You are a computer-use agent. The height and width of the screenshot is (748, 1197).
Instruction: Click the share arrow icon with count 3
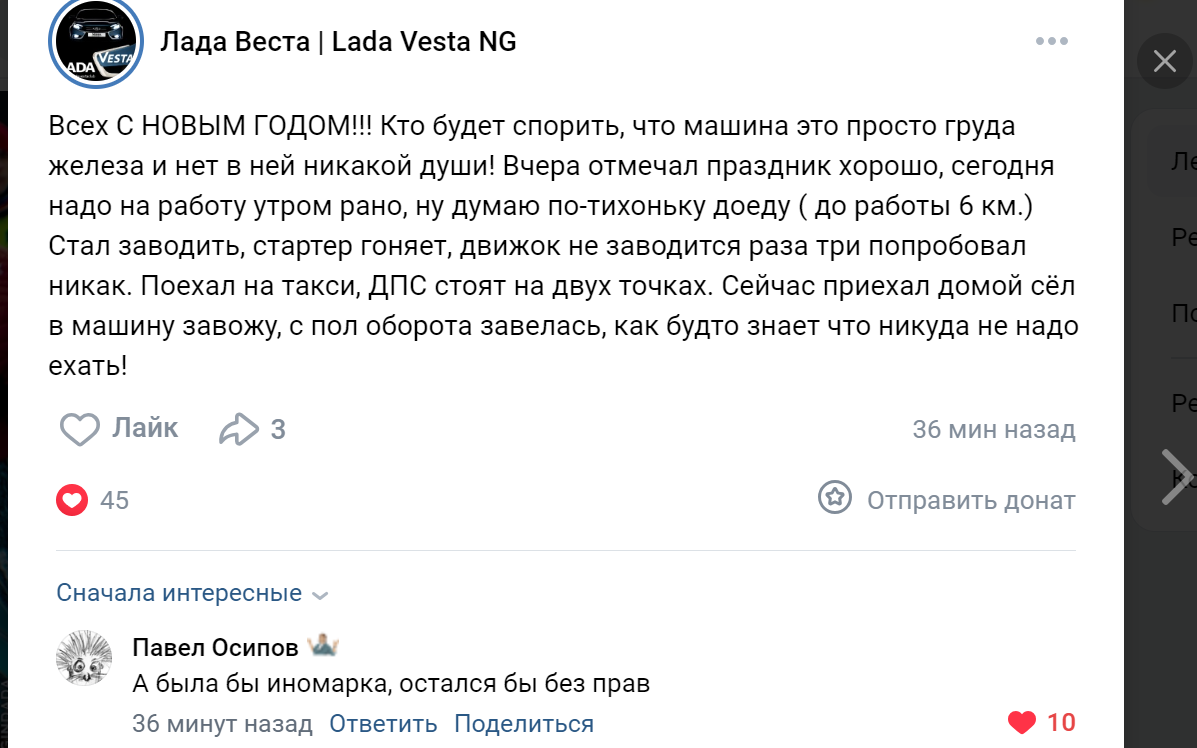tap(239, 430)
